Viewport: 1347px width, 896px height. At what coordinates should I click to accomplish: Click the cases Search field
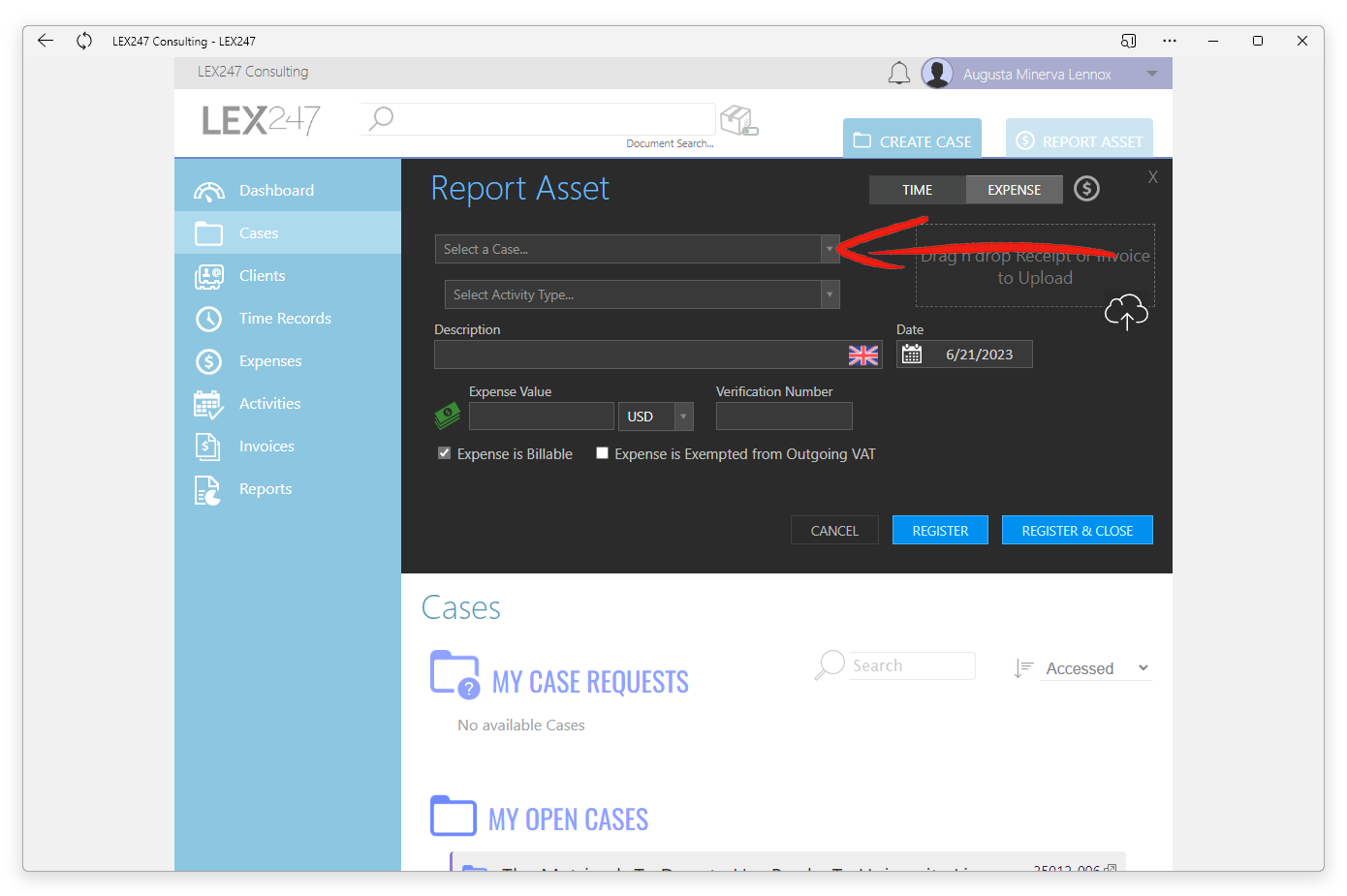click(912, 665)
